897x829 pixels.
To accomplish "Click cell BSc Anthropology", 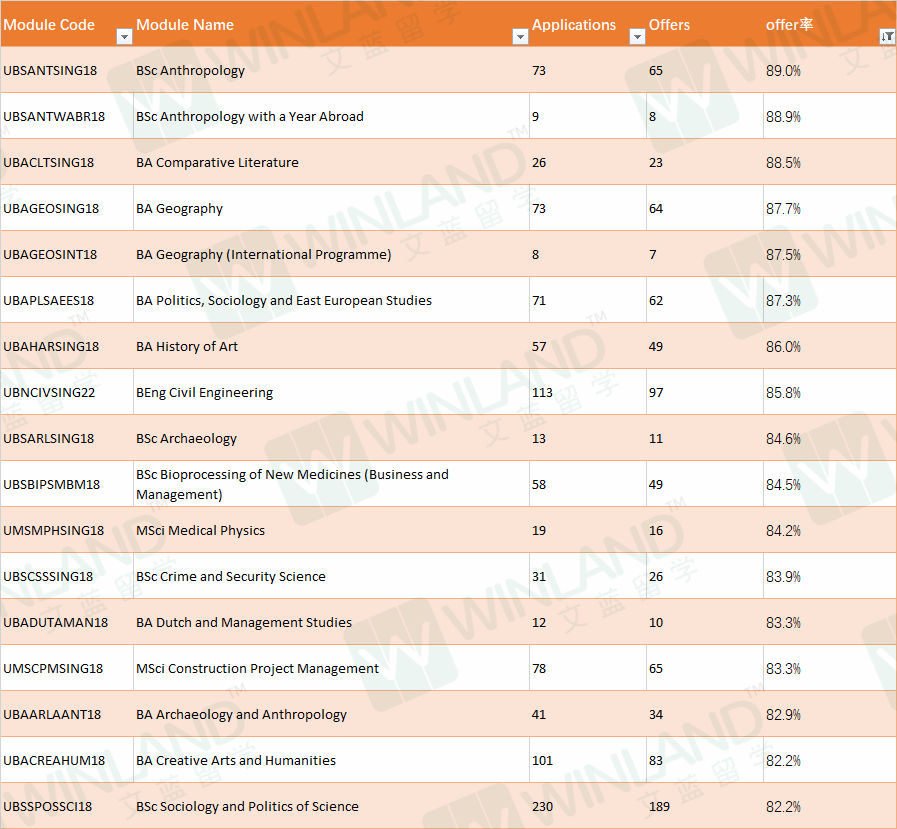I will click(x=331, y=70).
